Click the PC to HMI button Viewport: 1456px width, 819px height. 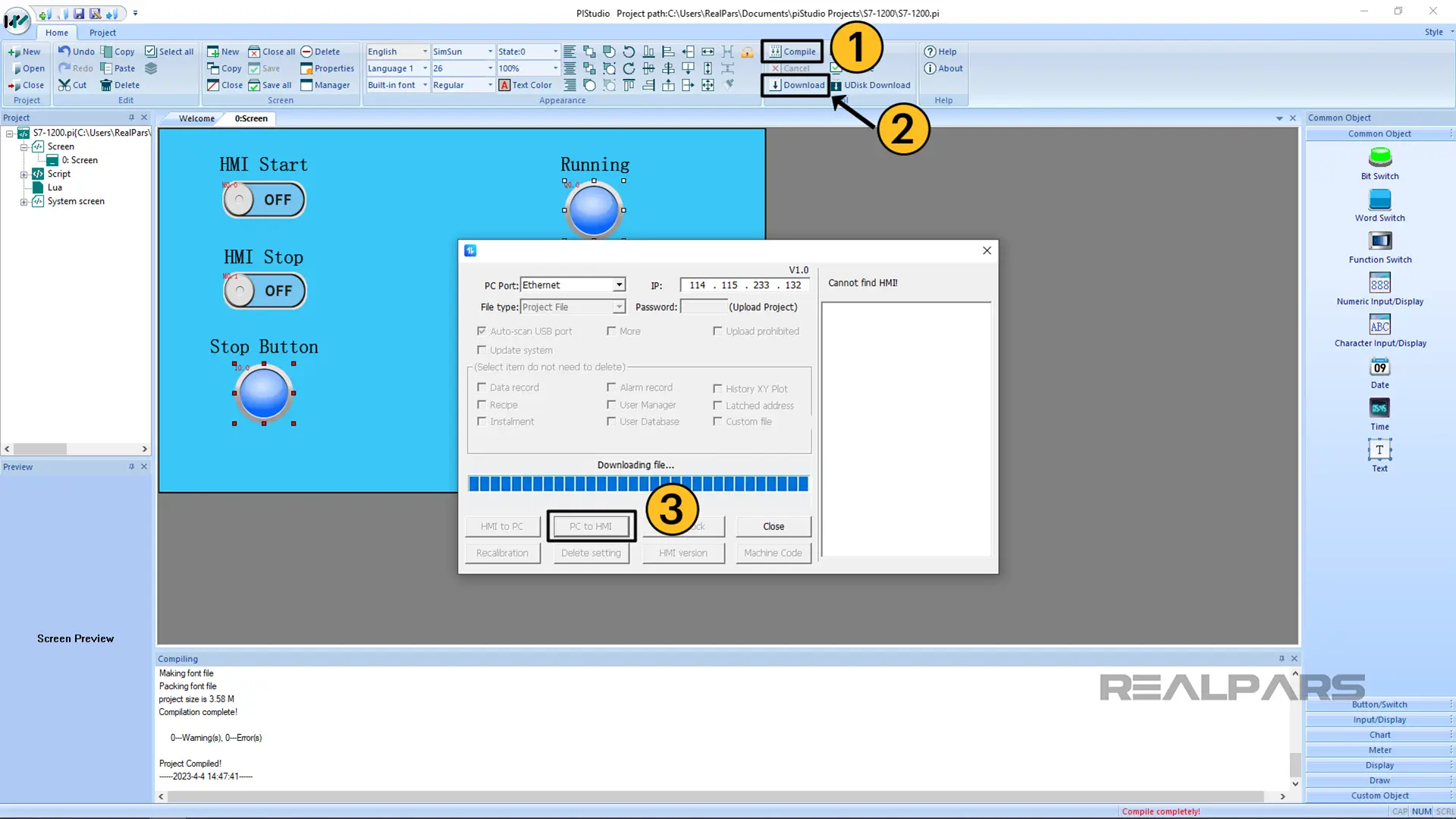(x=591, y=525)
